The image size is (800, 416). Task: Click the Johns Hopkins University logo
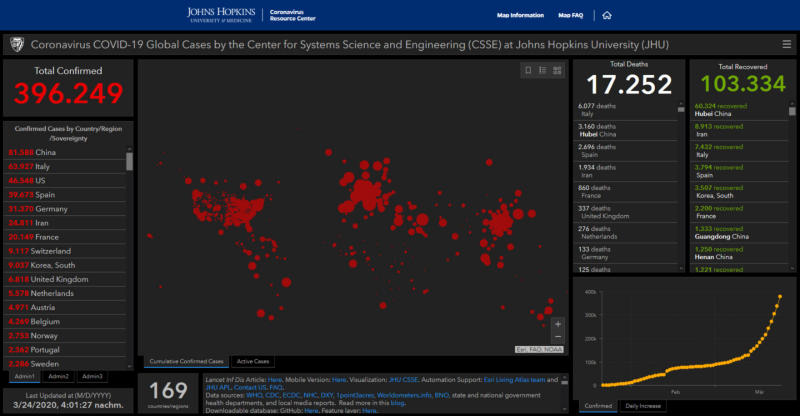222,15
